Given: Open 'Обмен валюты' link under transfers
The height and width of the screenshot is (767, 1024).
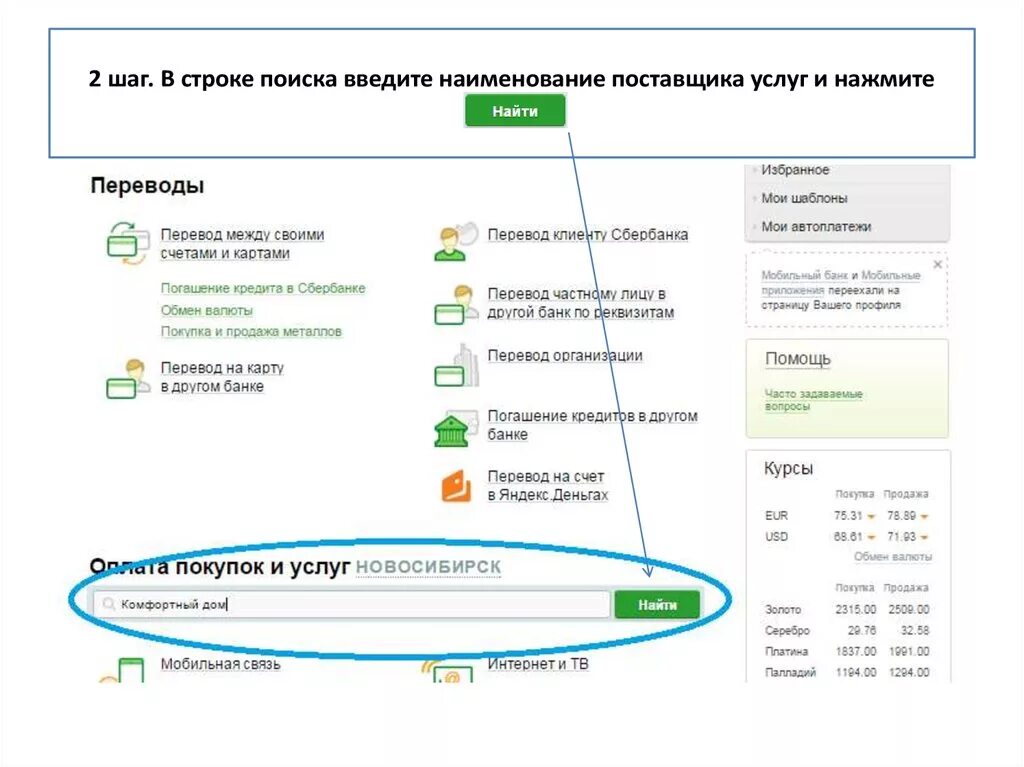Looking at the screenshot, I should click(x=206, y=310).
